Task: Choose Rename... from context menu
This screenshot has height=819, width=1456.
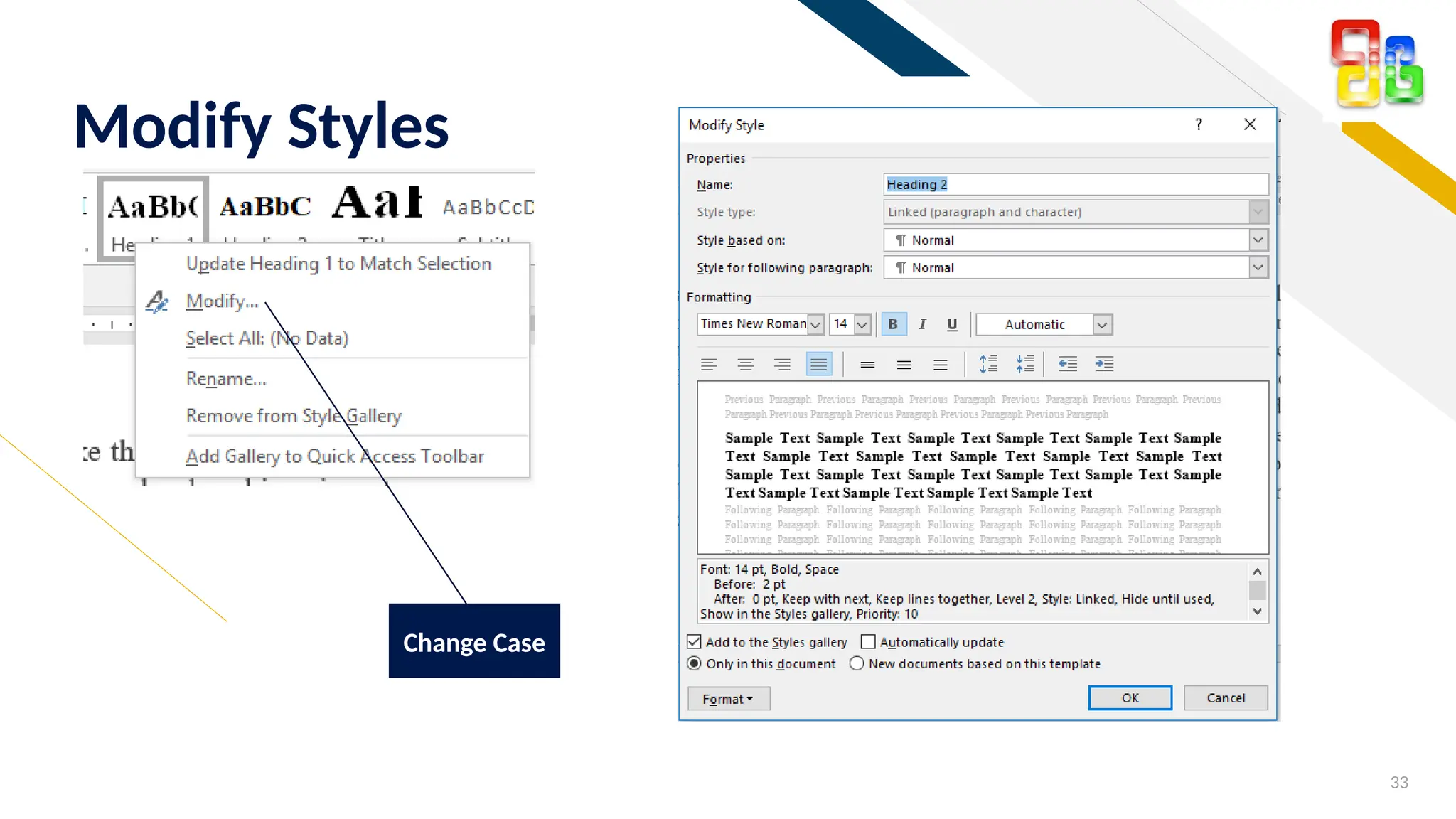Action: [333, 379]
